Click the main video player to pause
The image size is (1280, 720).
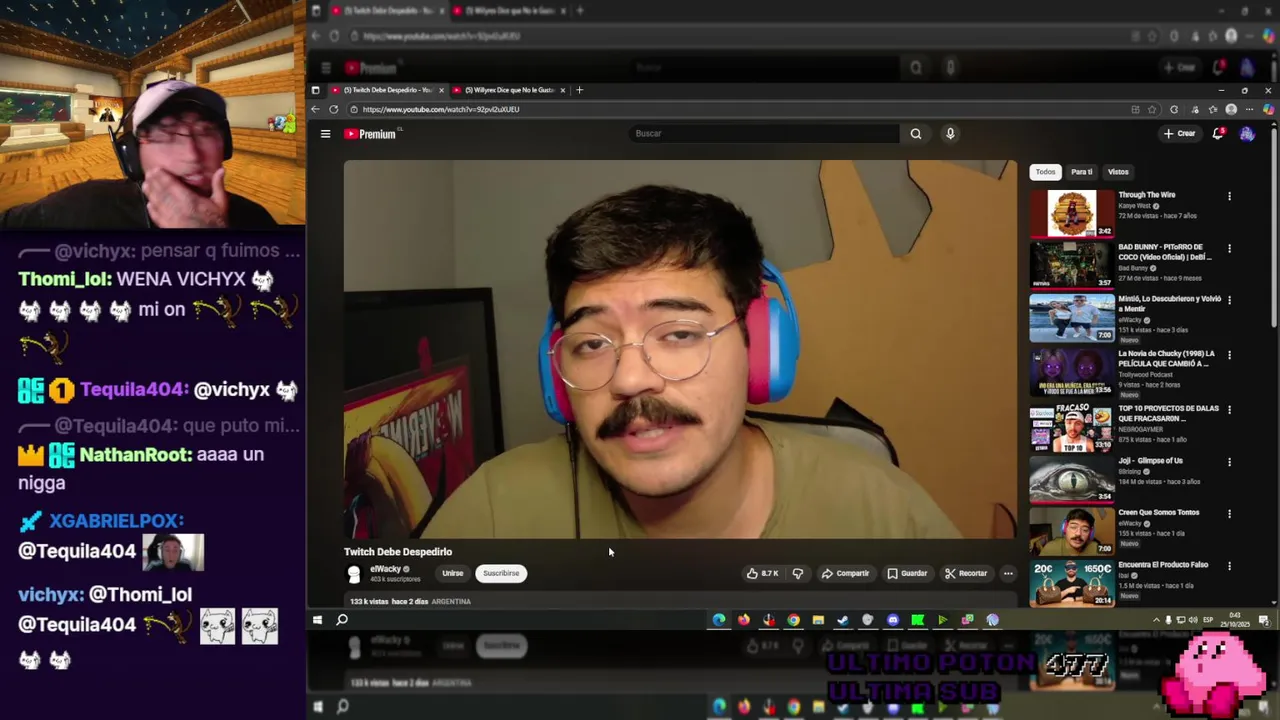pos(680,349)
